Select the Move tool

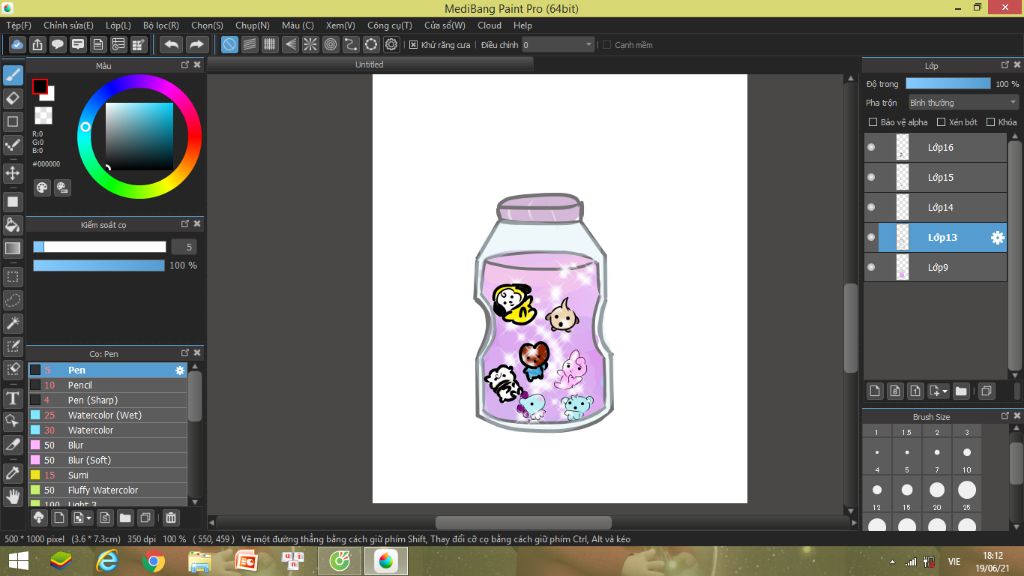13,173
